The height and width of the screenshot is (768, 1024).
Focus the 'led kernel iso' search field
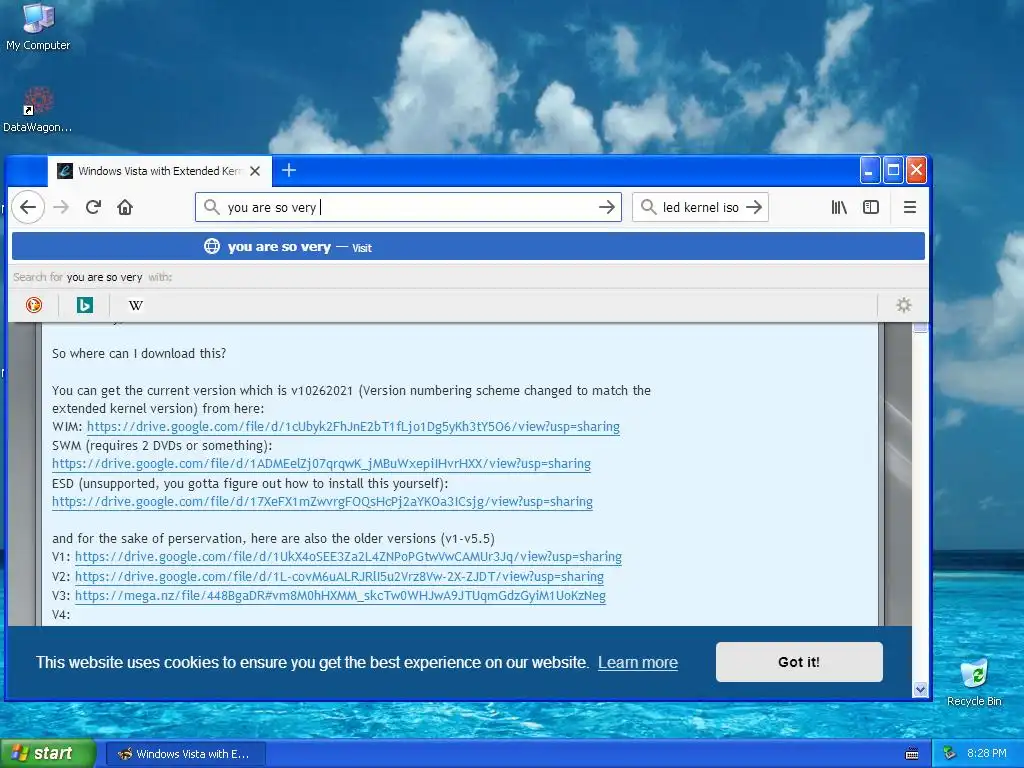coord(701,207)
